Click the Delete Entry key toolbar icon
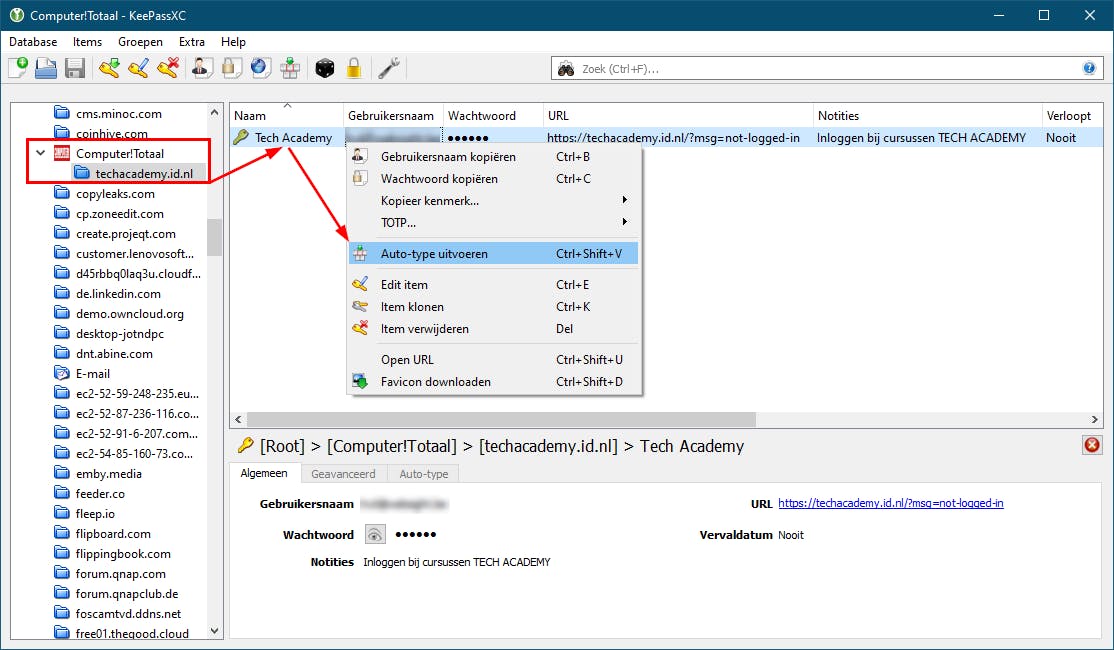Viewport: 1114px width, 650px height. click(x=168, y=68)
